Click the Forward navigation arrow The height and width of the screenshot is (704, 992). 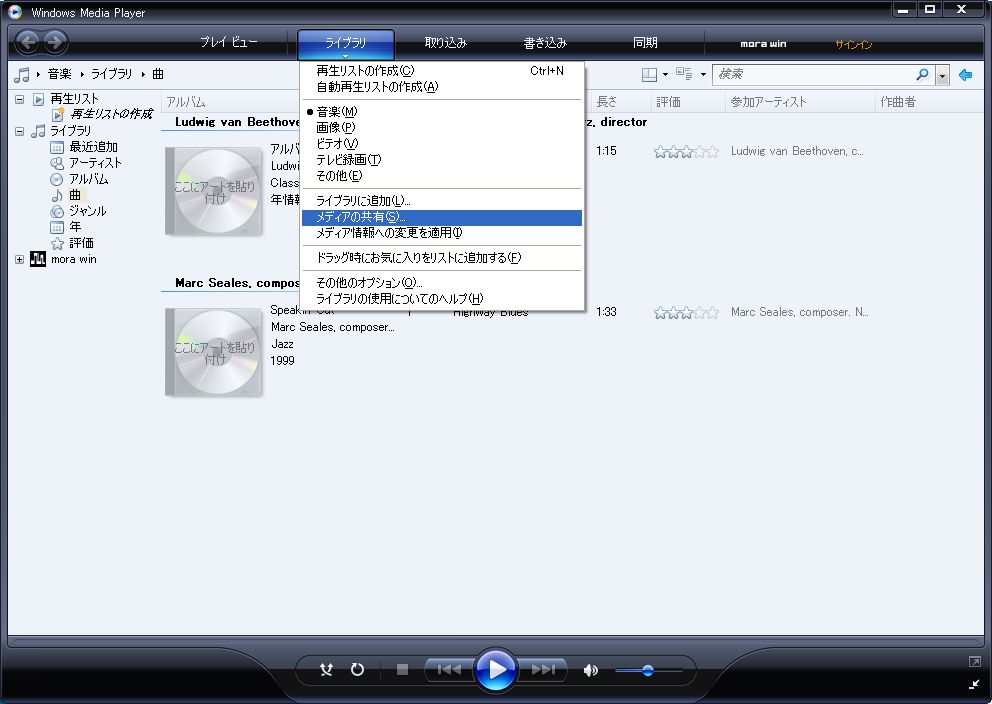pos(55,42)
